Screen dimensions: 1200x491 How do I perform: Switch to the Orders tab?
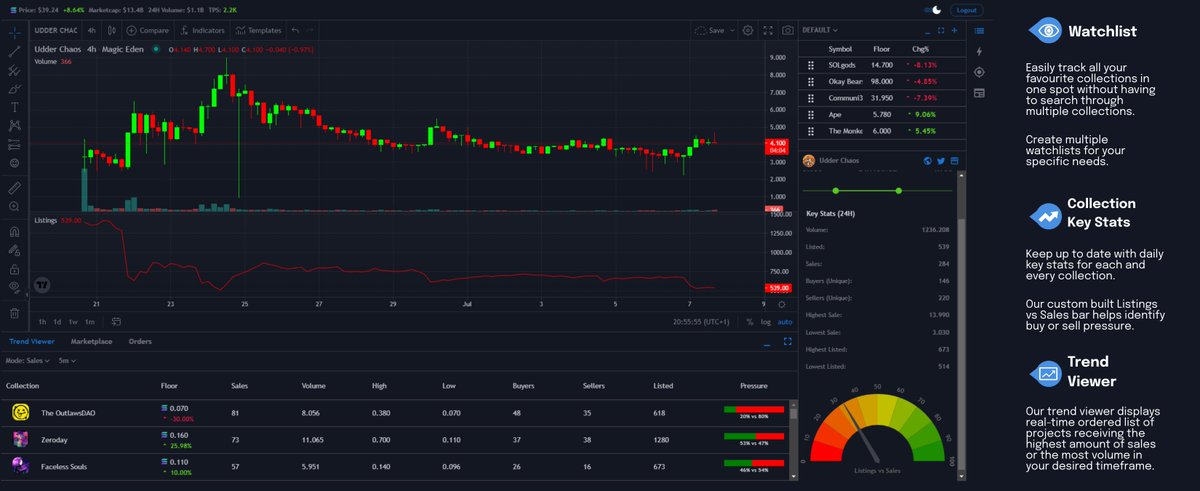[140, 341]
